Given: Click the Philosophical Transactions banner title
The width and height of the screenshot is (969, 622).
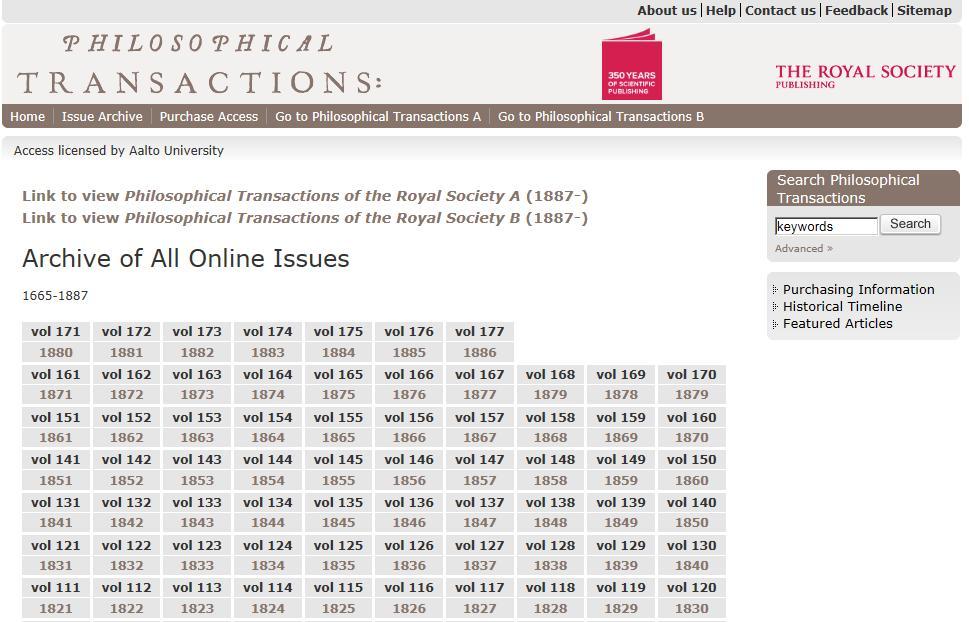Looking at the screenshot, I should 199,65.
